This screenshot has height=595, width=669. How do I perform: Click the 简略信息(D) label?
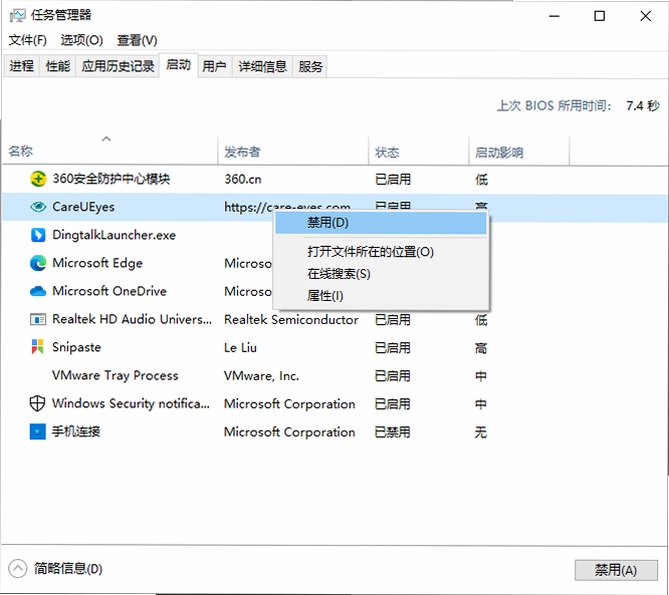point(68,569)
